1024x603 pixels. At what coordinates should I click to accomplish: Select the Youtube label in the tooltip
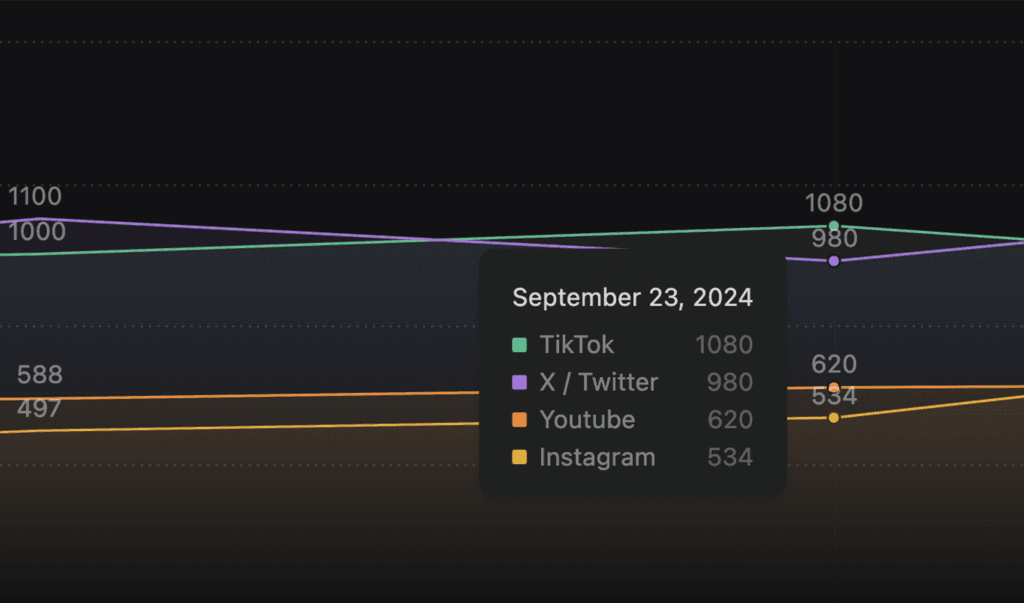point(587,420)
